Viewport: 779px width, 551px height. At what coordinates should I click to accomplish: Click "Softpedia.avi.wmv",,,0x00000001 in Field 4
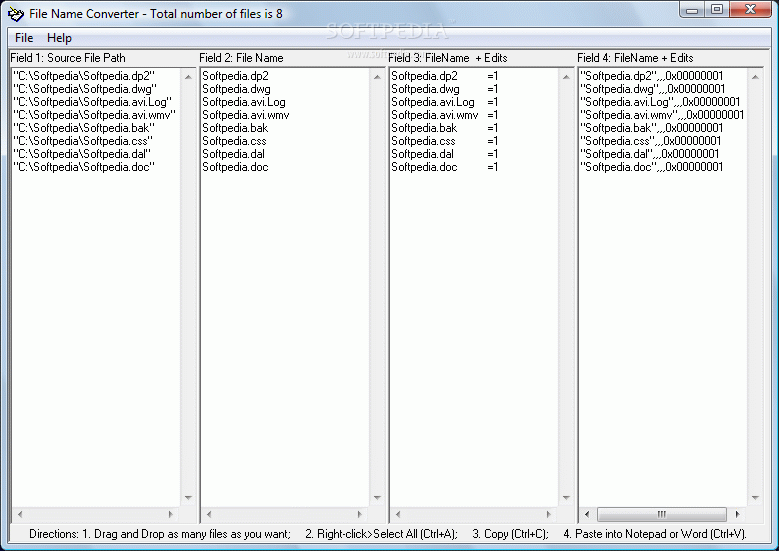pyautogui.click(x=662, y=115)
